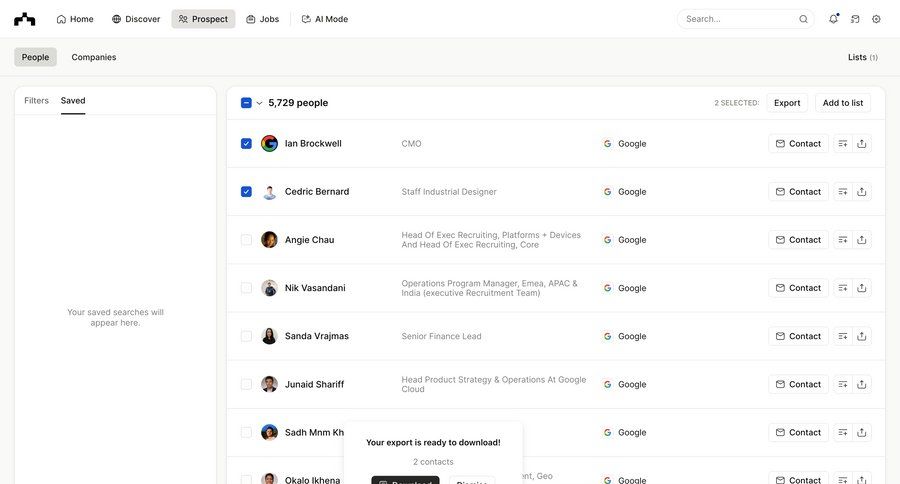
Task: Click Contact for Angie Chau
Action: 798,240
